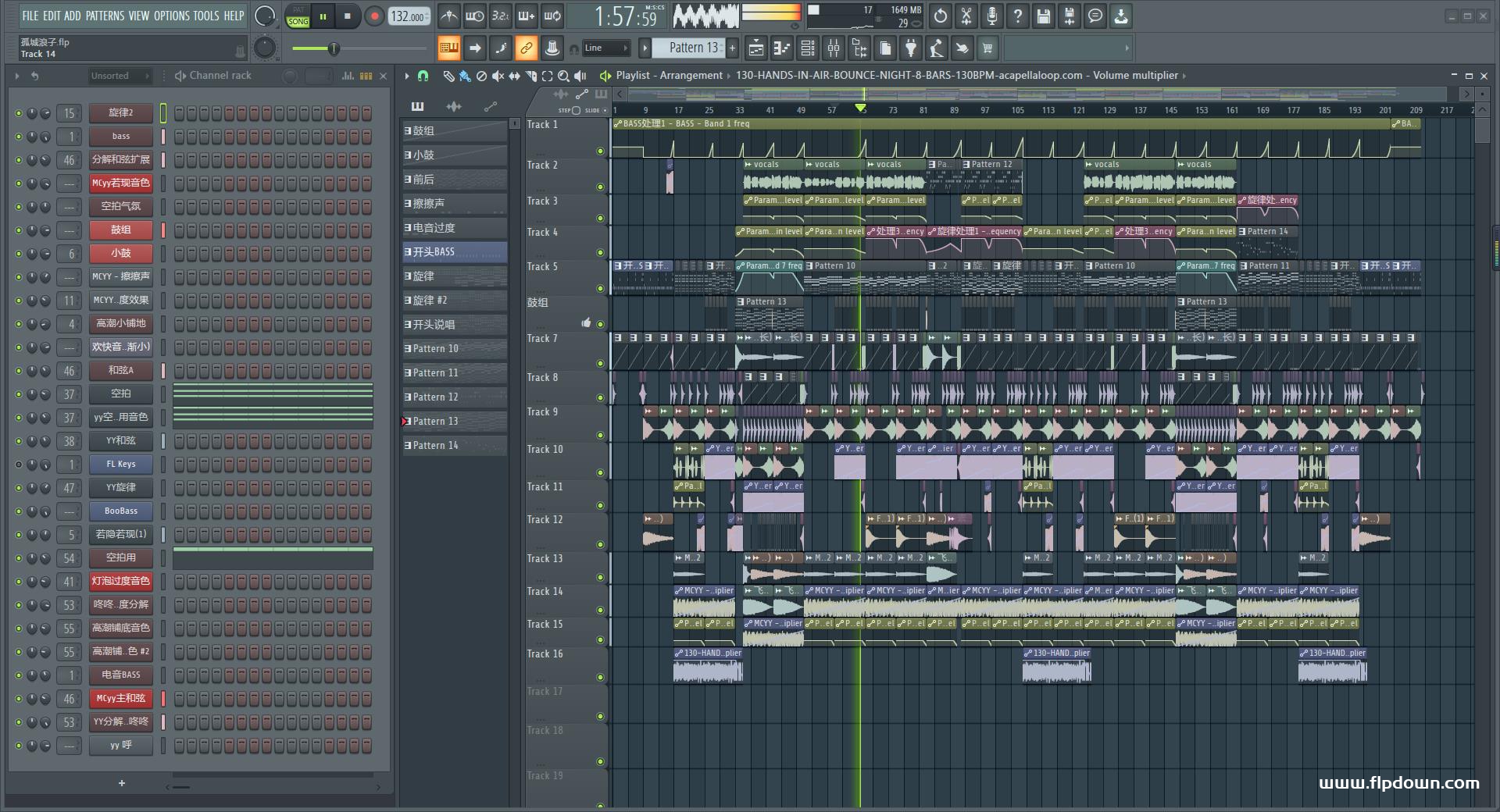This screenshot has height=812, width=1500.
Task: Toggle loop recording icon
Action: (552, 16)
